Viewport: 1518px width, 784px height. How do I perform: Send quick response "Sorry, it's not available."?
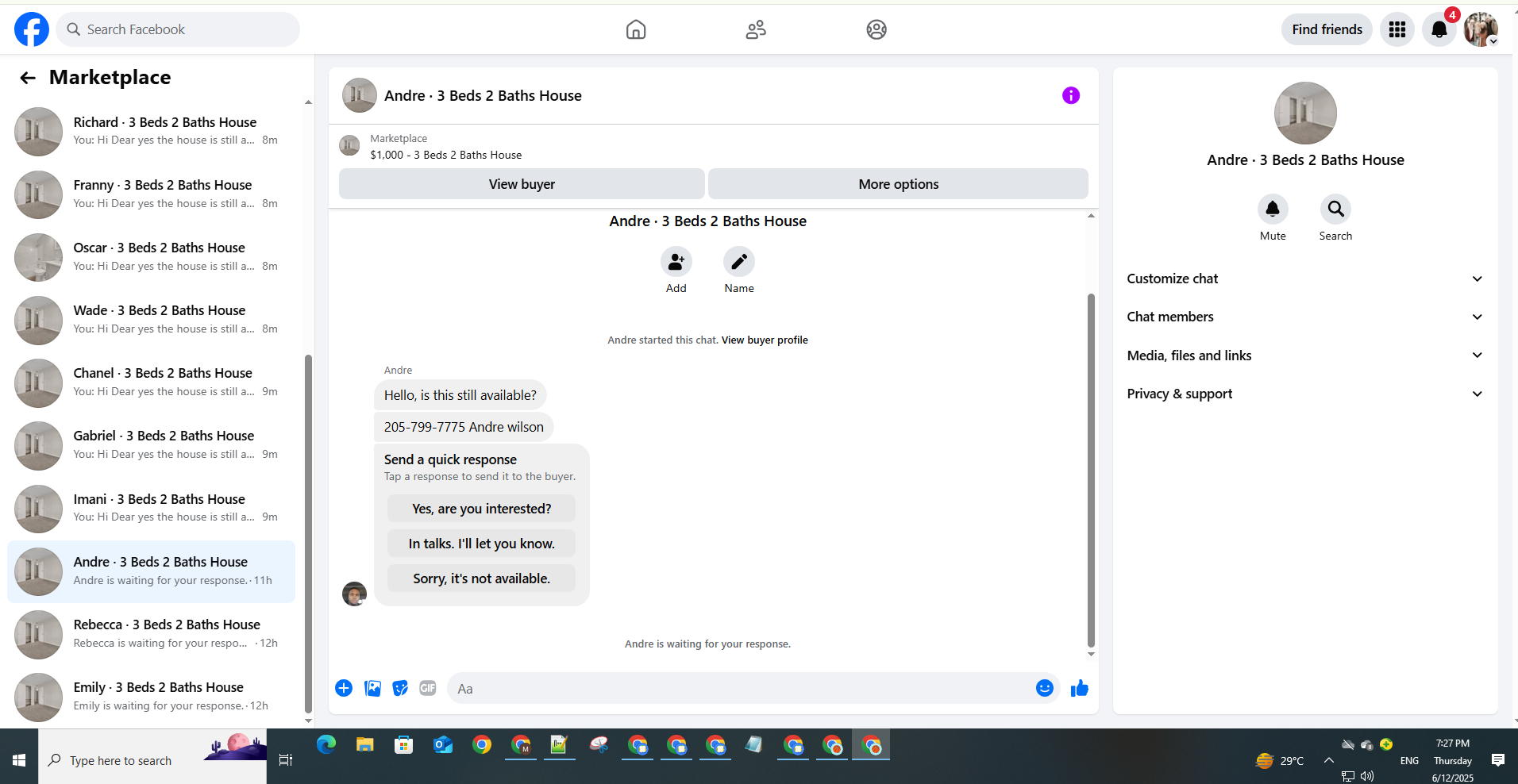click(481, 578)
